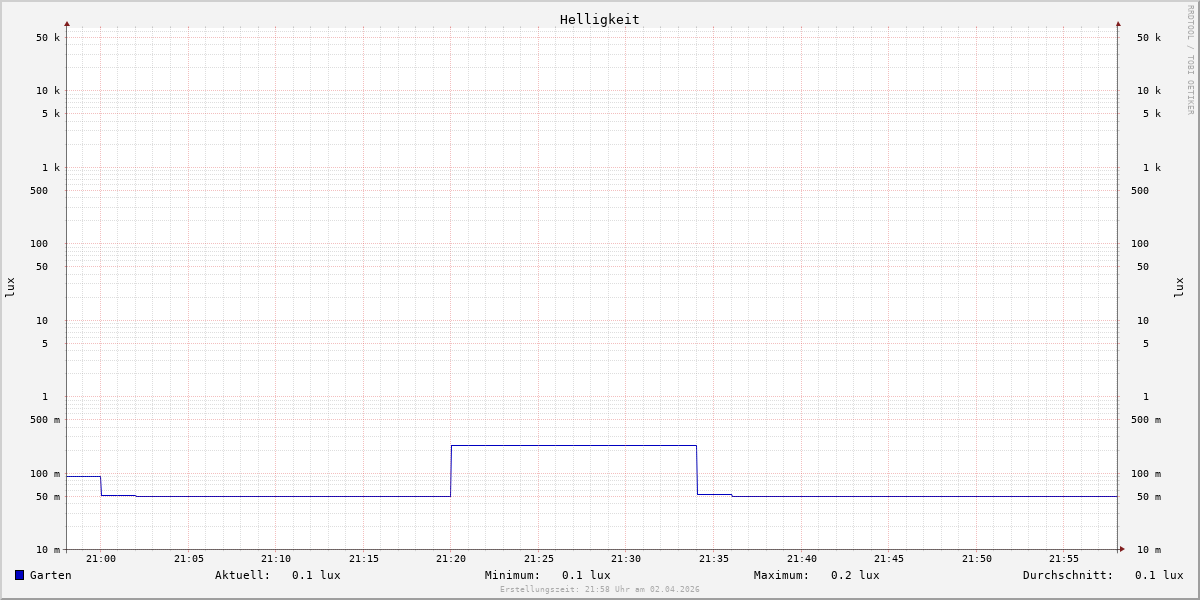Click the right axis 50 m label
This screenshot has width=1200, height=600.
coord(1149,497)
